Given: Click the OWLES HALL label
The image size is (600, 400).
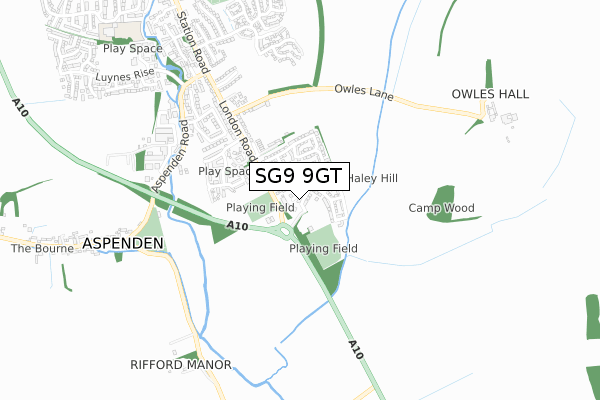Looking at the screenshot, I should point(490,94).
